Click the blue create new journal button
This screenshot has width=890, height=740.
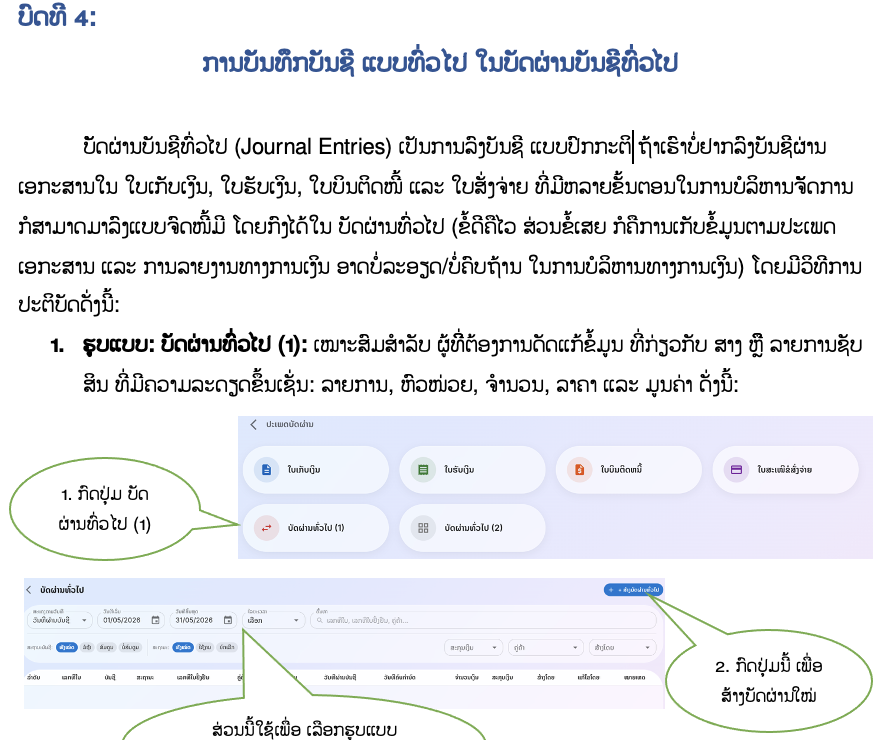(x=633, y=590)
